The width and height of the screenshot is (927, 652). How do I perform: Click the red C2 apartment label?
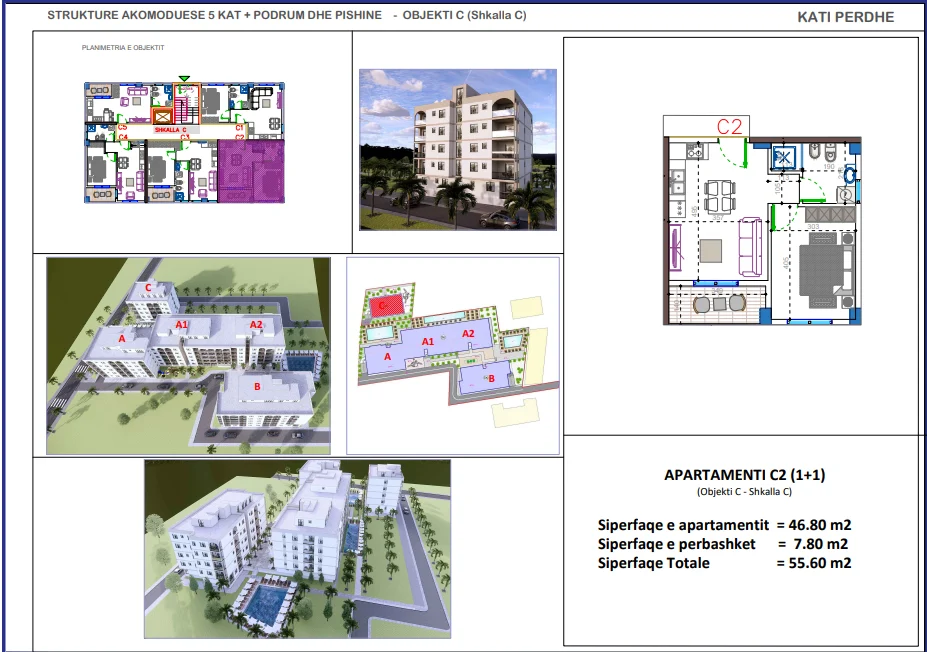(x=729, y=126)
